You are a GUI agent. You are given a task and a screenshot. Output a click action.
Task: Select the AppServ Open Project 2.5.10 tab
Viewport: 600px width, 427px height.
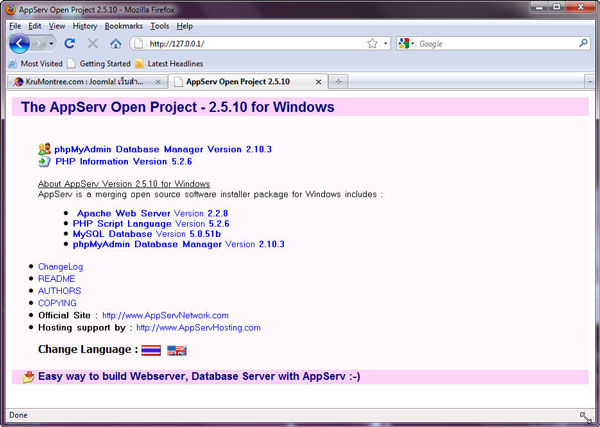pyautogui.click(x=238, y=81)
